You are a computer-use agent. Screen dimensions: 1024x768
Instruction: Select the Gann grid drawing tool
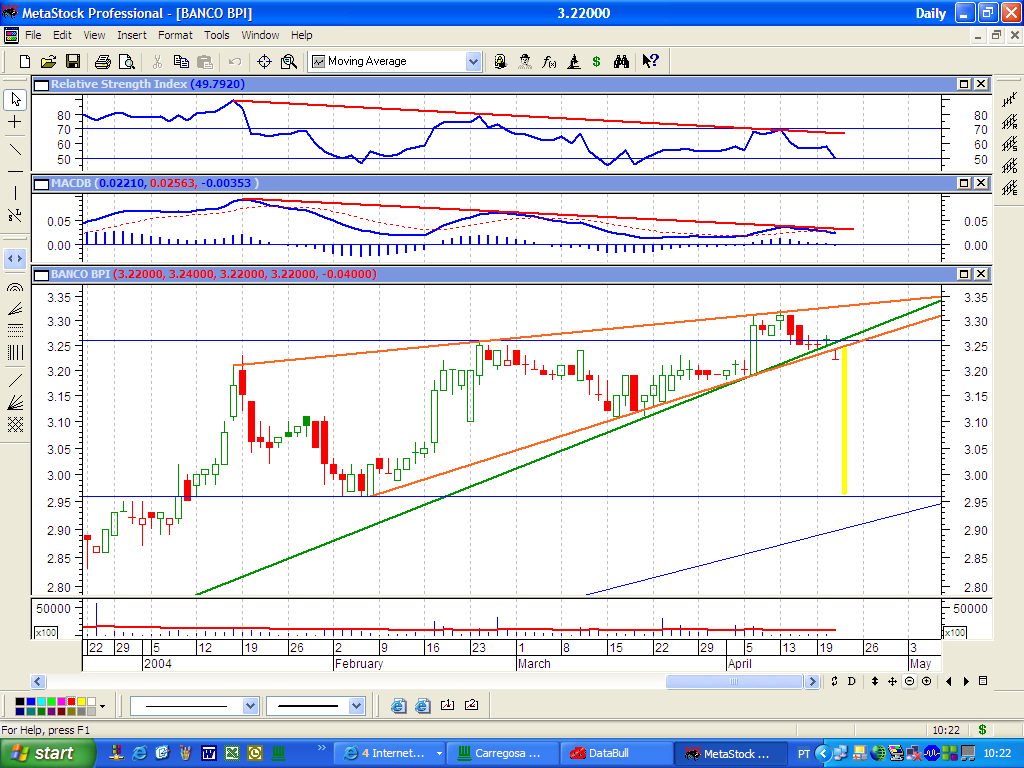click(x=15, y=424)
